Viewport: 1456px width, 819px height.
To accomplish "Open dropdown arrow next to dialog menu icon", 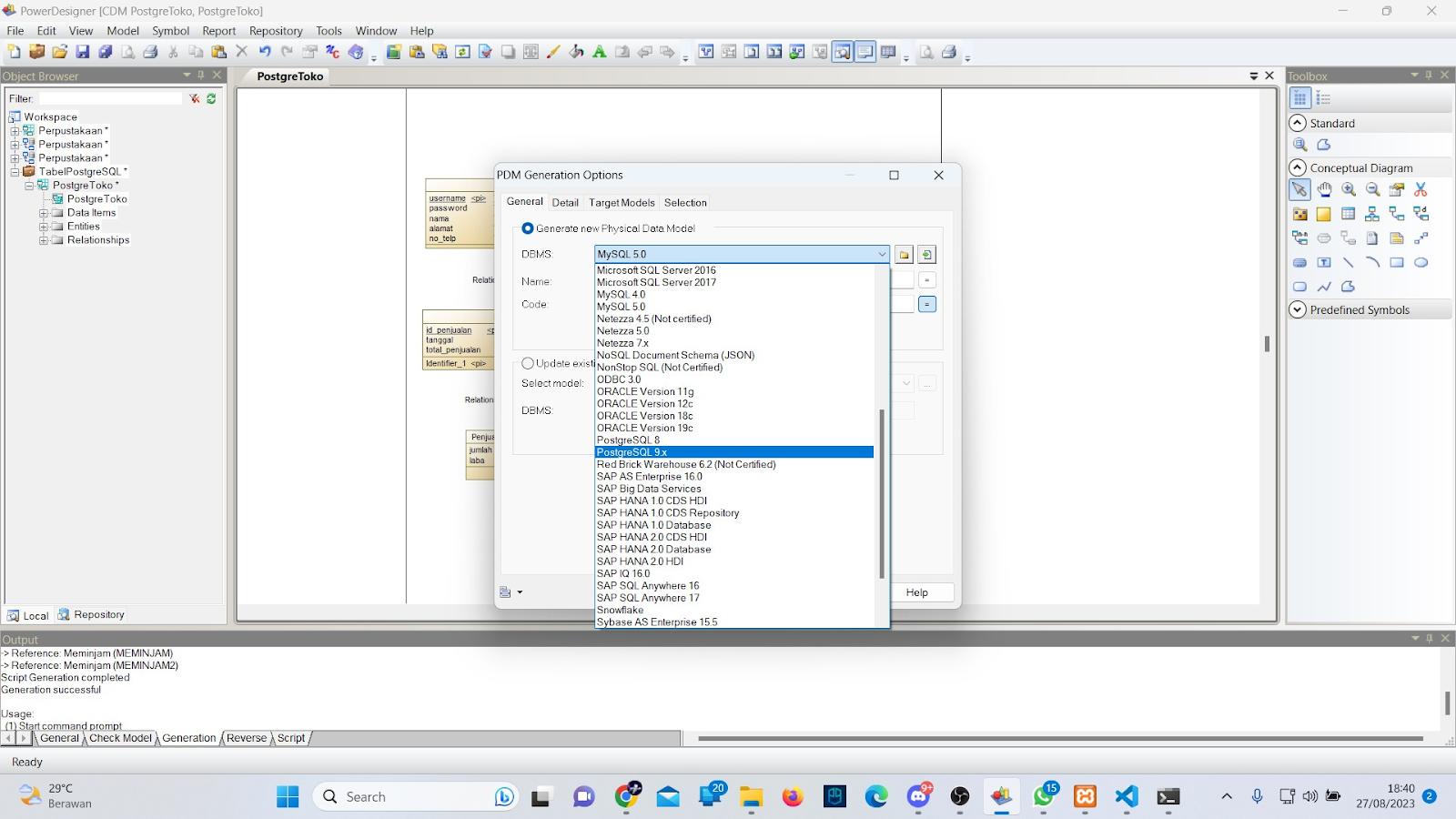I will pos(521,592).
